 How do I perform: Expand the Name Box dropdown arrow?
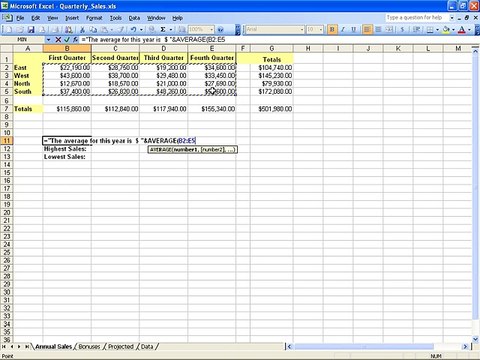(x=49, y=40)
